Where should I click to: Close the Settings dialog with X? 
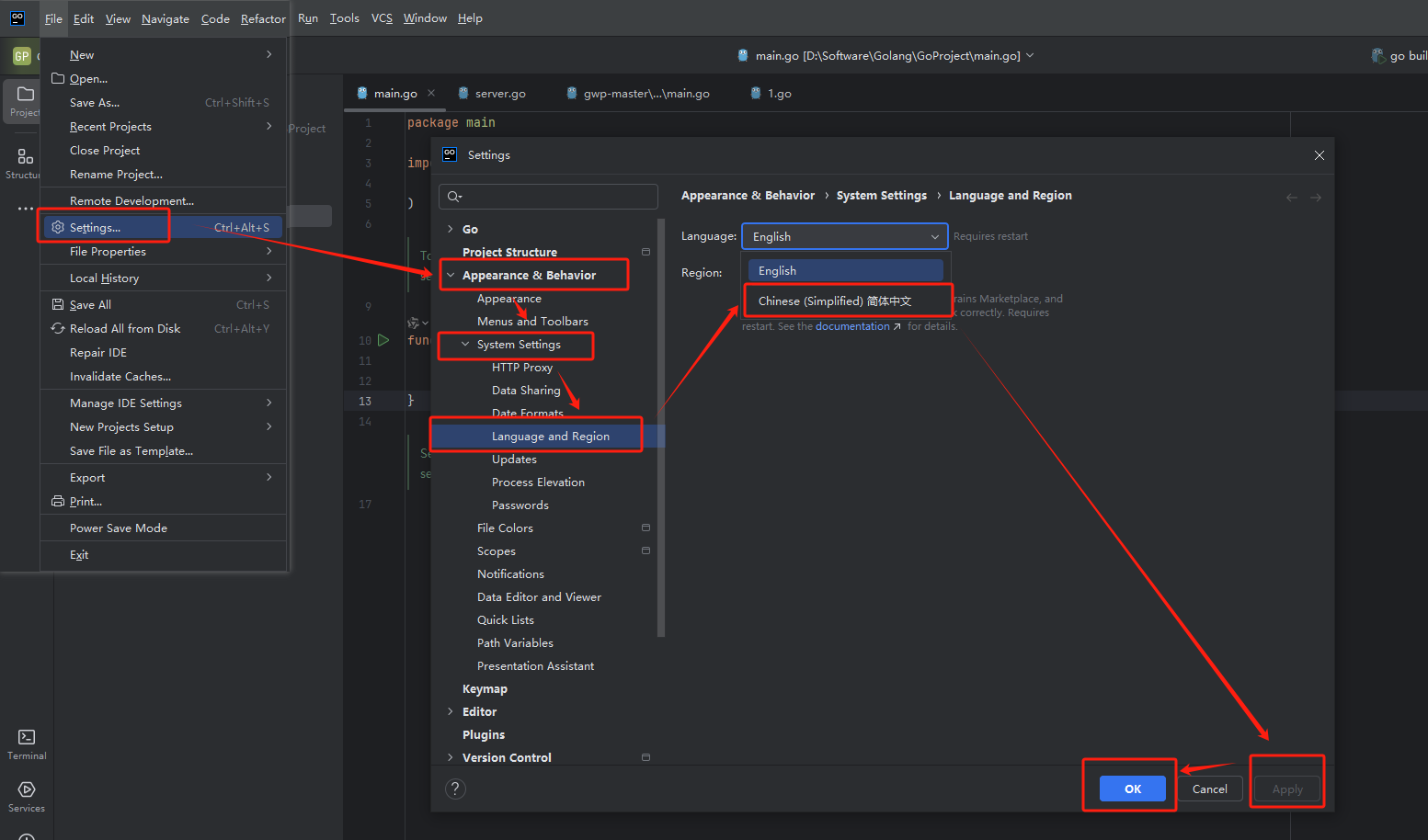click(1319, 155)
